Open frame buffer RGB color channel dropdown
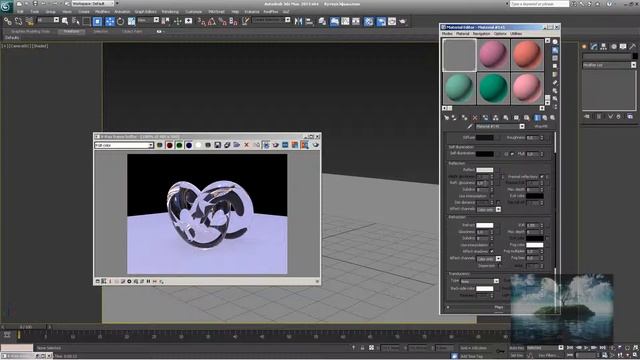Image resolution: width=640 pixels, height=360 pixels. click(x=124, y=145)
